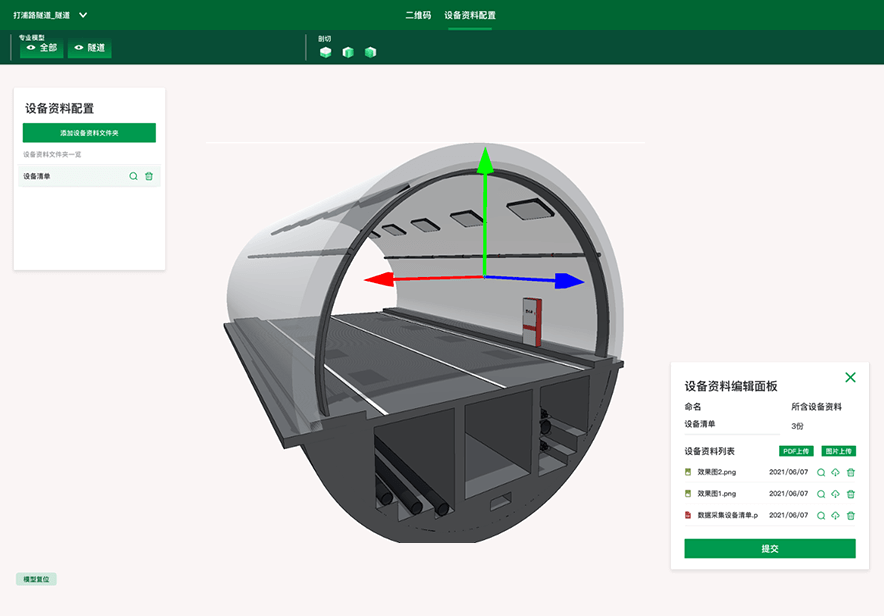Click the 命名 input field containing 设备清单
Screen dimensions: 884x616
(x=730, y=425)
